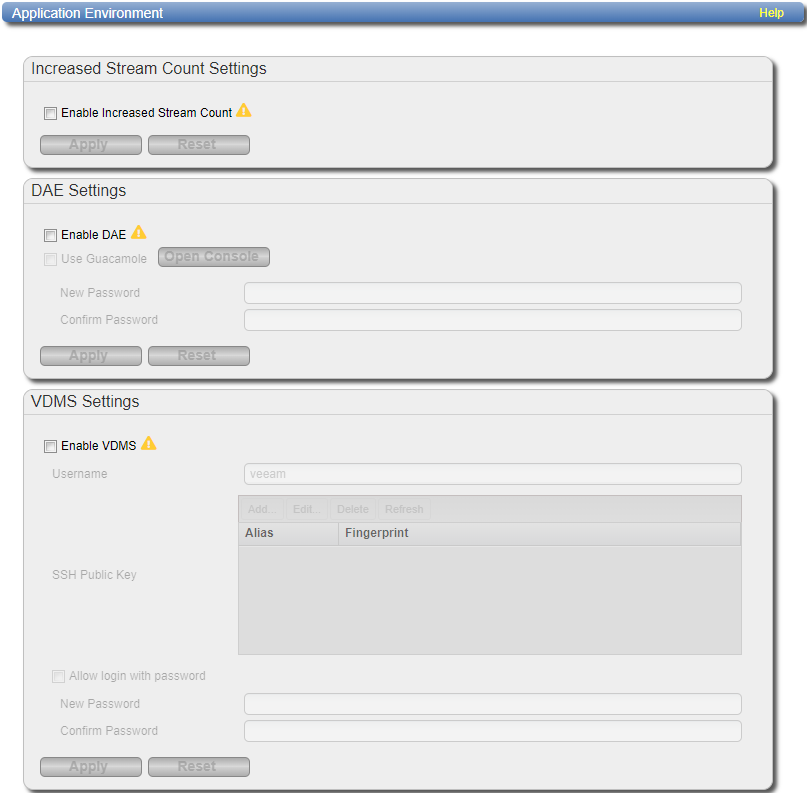Click Reset in DAE Settings
This screenshot has width=807, height=793.
point(199,356)
